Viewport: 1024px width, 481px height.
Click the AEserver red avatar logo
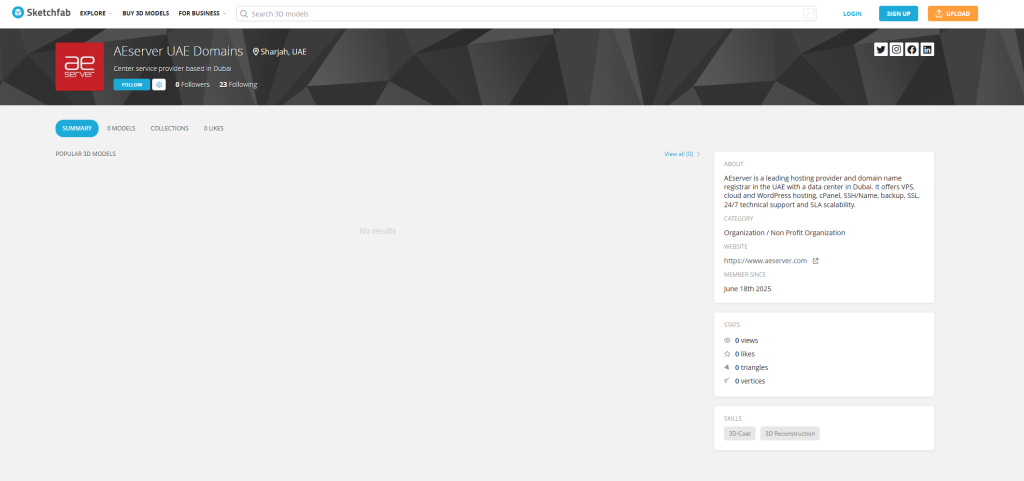pos(80,67)
